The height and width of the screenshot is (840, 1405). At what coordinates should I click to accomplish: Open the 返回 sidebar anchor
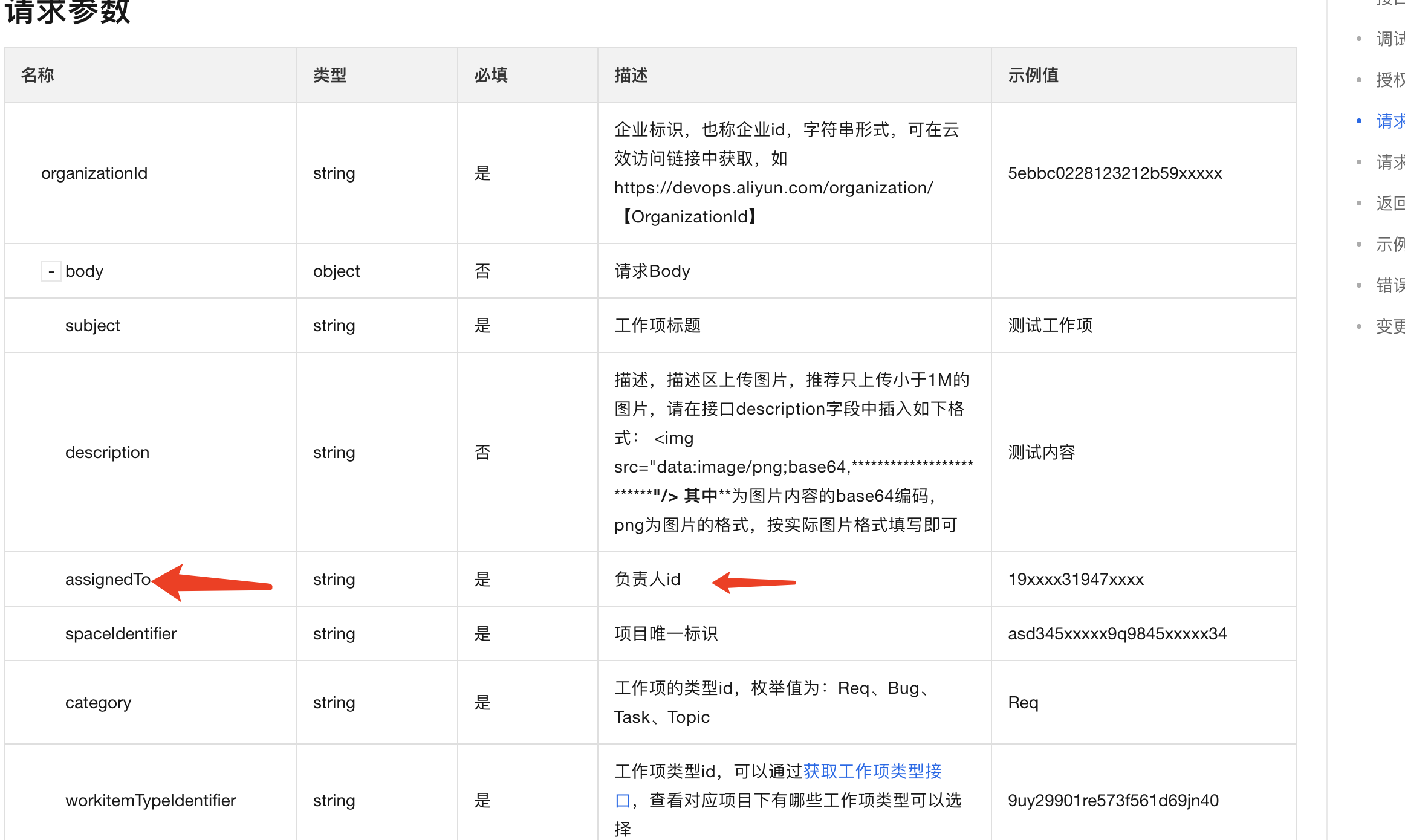pyautogui.click(x=1389, y=203)
